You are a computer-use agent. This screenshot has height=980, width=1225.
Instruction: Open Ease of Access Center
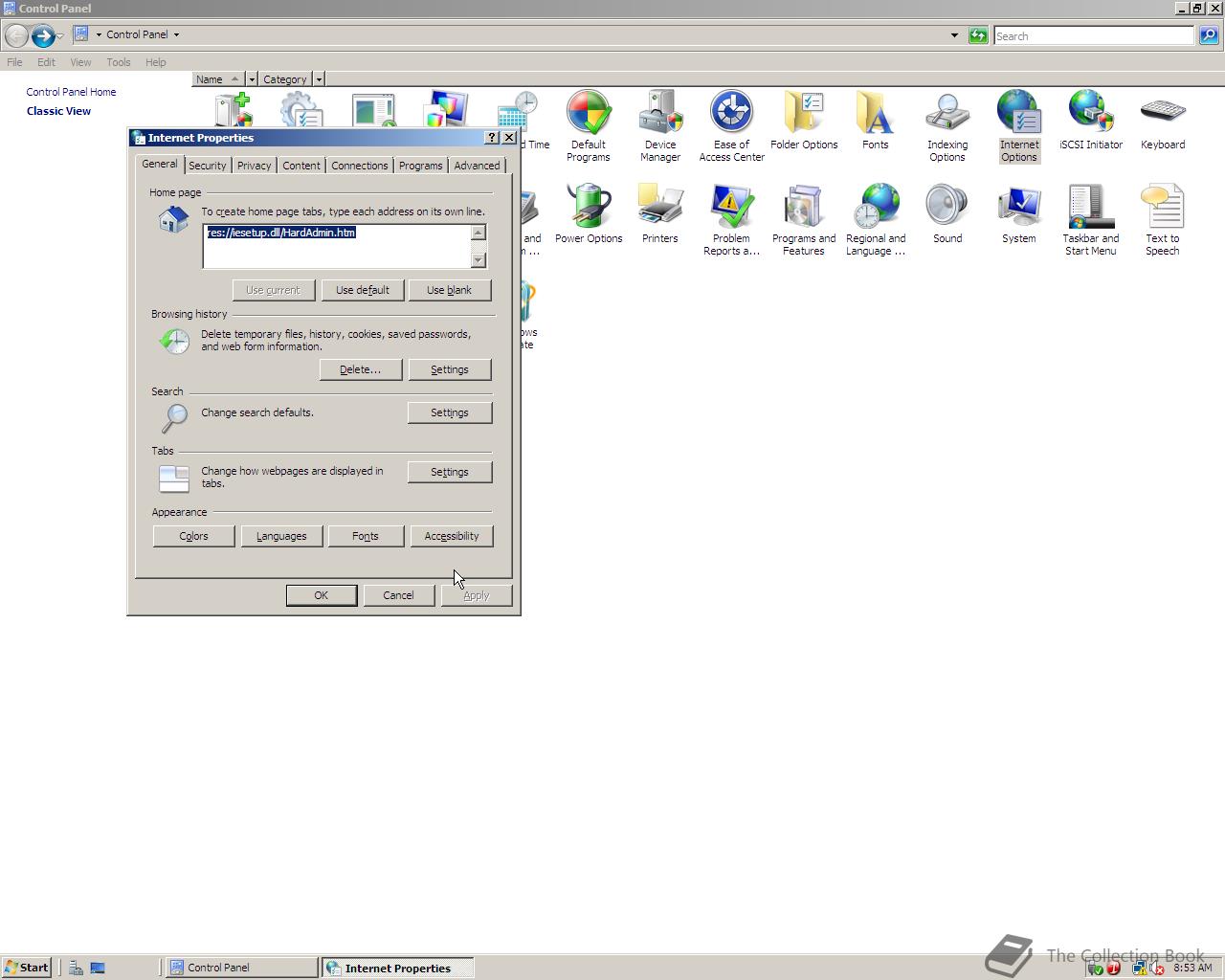tap(731, 125)
